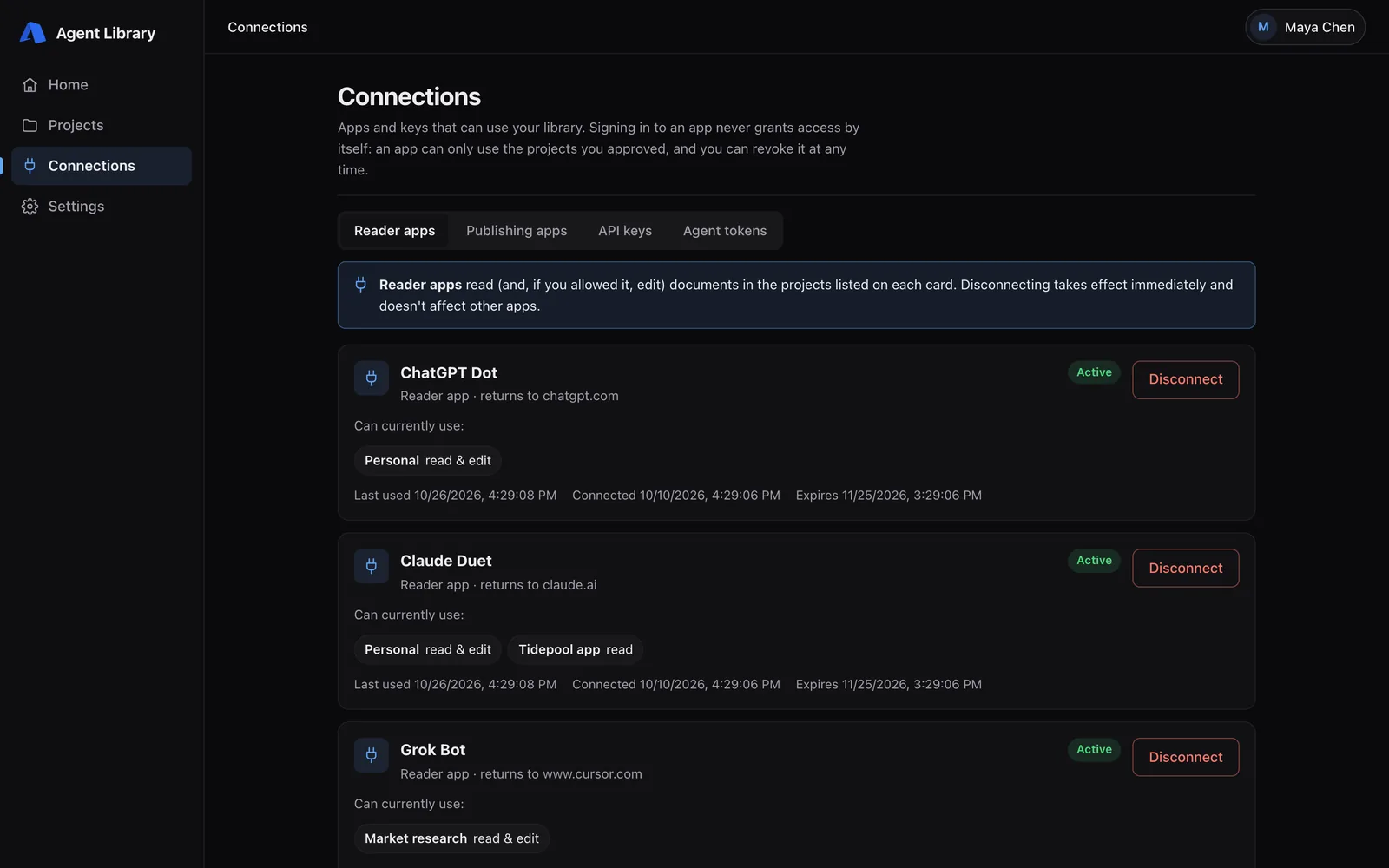
Task: Click the ChatGPT Dot plug icon
Action: click(372, 378)
